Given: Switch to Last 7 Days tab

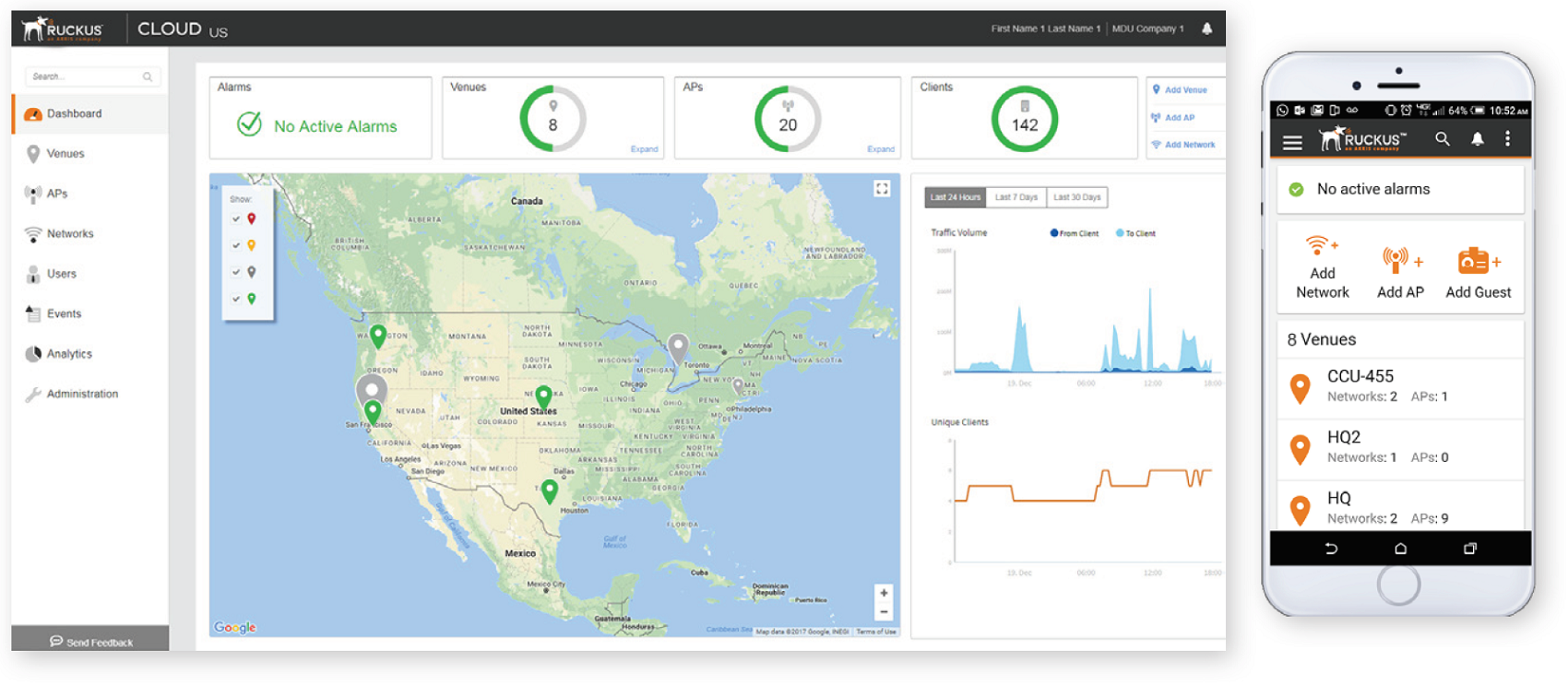Looking at the screenshot, I should pyautogui.click(x=1016, y=197).
